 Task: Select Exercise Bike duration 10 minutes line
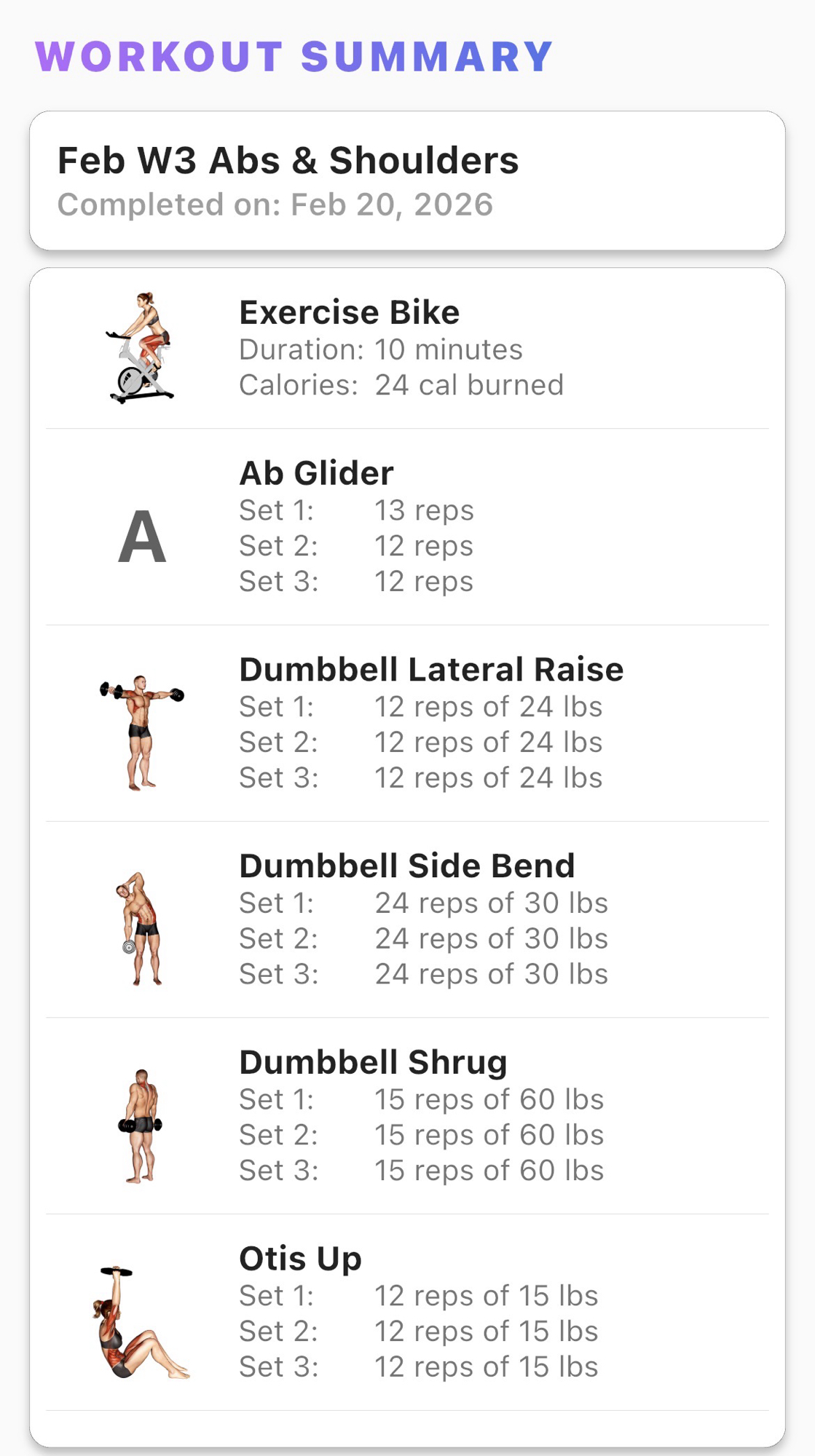pyautogui.click(x=380, y=349)
